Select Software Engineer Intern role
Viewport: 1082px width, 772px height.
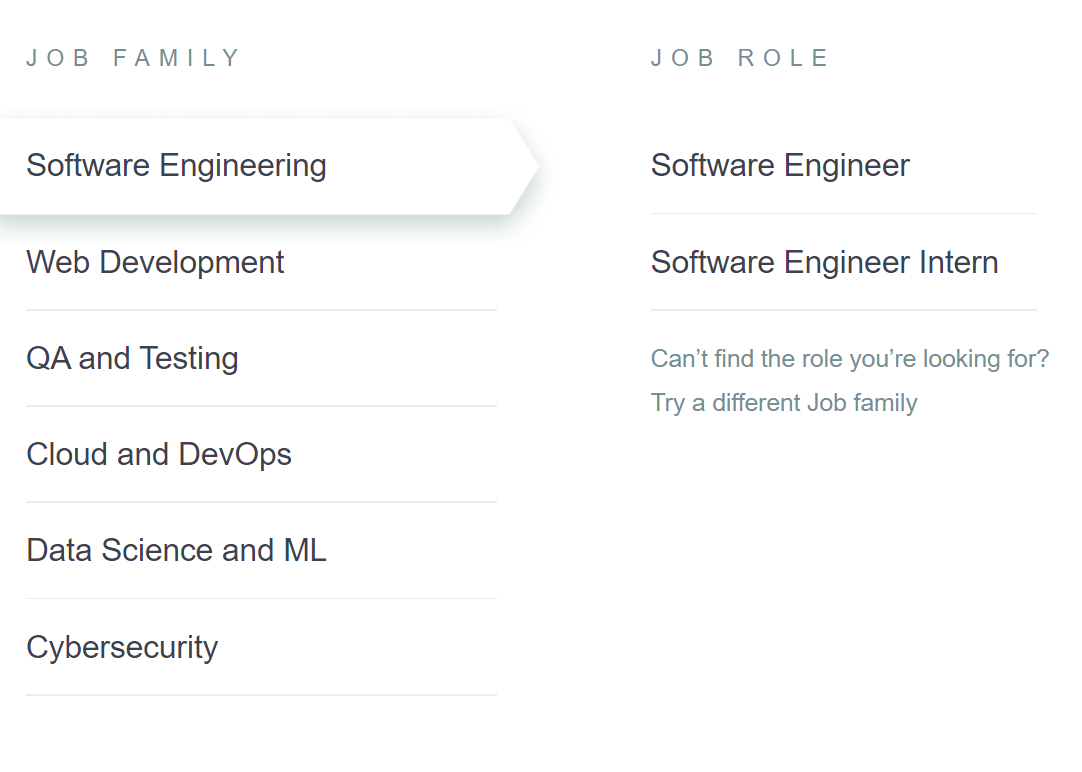[x=824, y=263]
